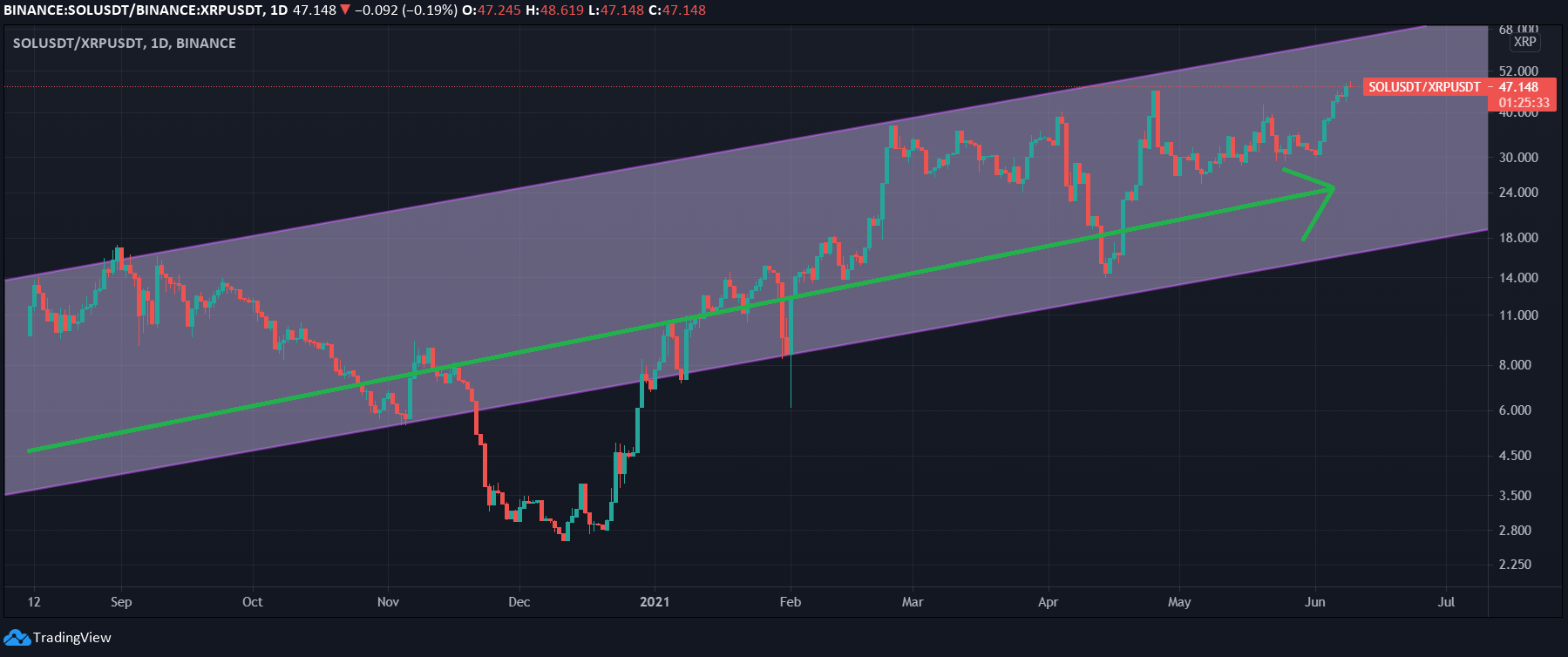Click the Feb marker on time axis
This screenshot has width=1568, height=657.
point(790,602)
